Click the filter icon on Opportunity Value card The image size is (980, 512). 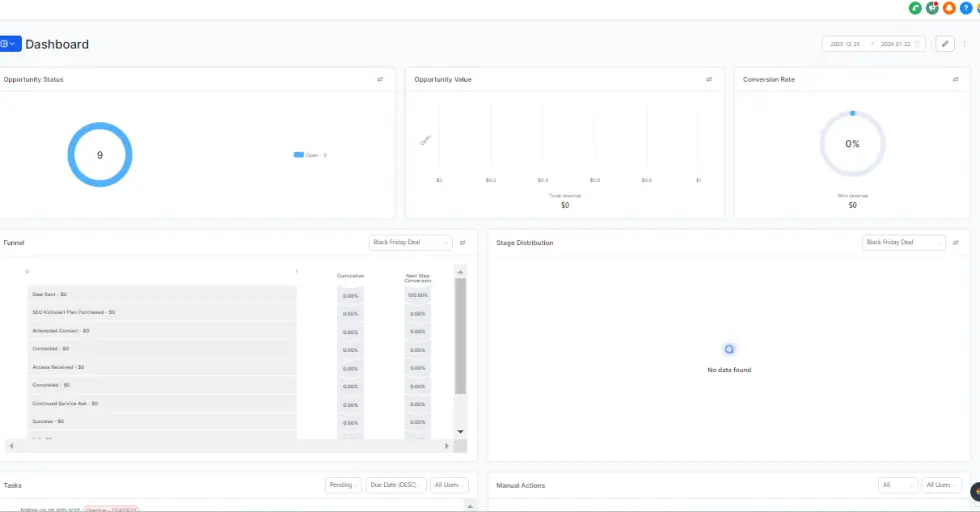click(709, 79)
